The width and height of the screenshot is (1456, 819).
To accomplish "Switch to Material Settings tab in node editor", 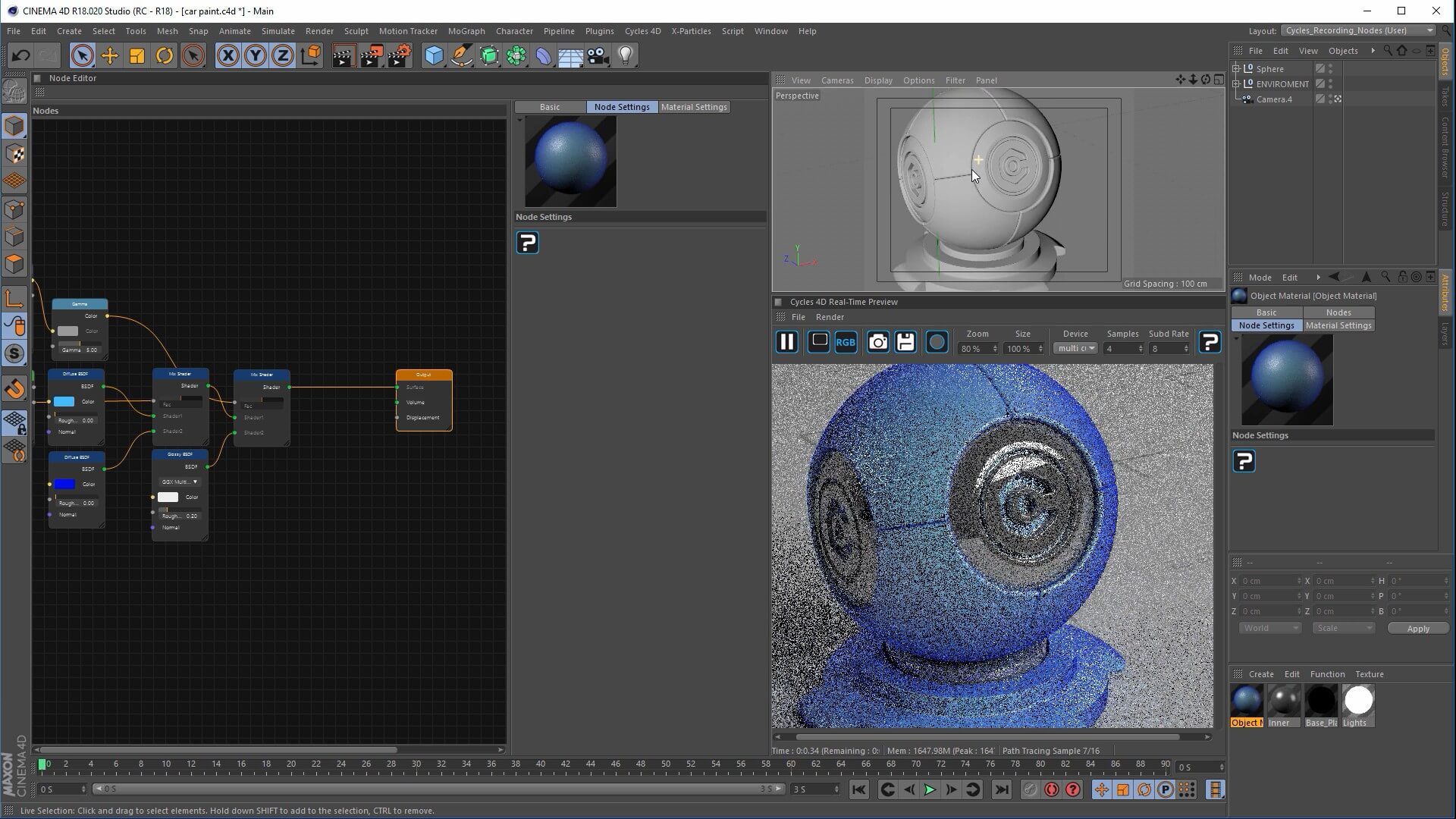I will pyautogui.click(x=694, y=107).
